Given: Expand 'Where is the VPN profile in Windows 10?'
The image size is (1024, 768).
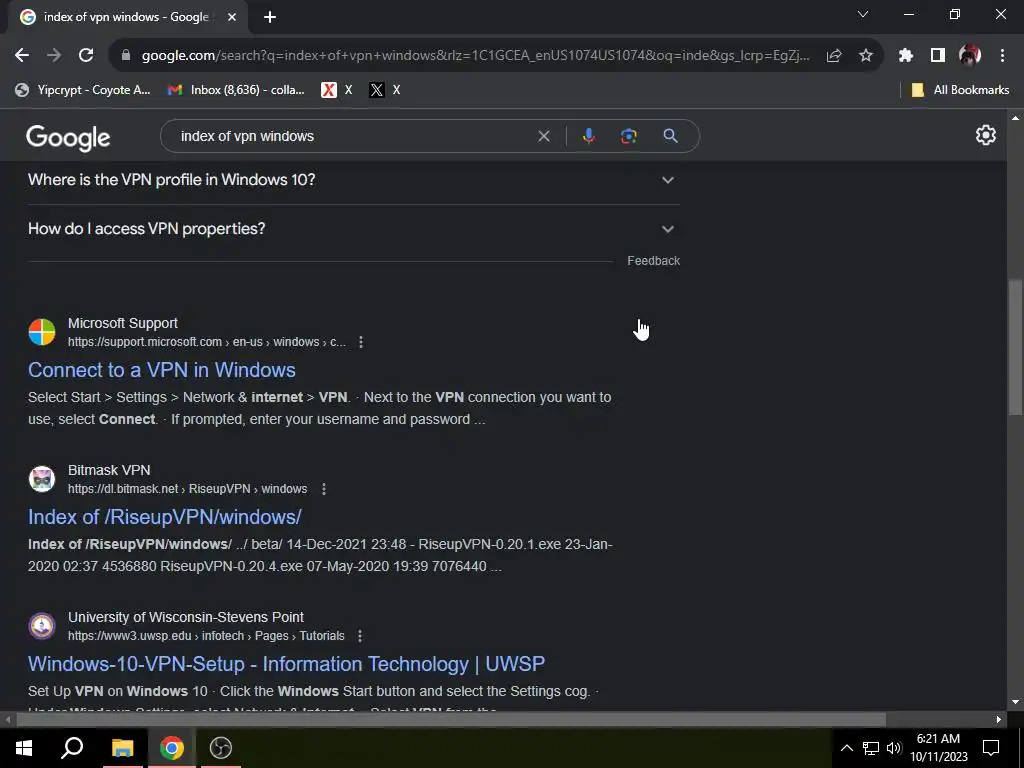Looking at the screenshot, I should click(x=353, y=180).
